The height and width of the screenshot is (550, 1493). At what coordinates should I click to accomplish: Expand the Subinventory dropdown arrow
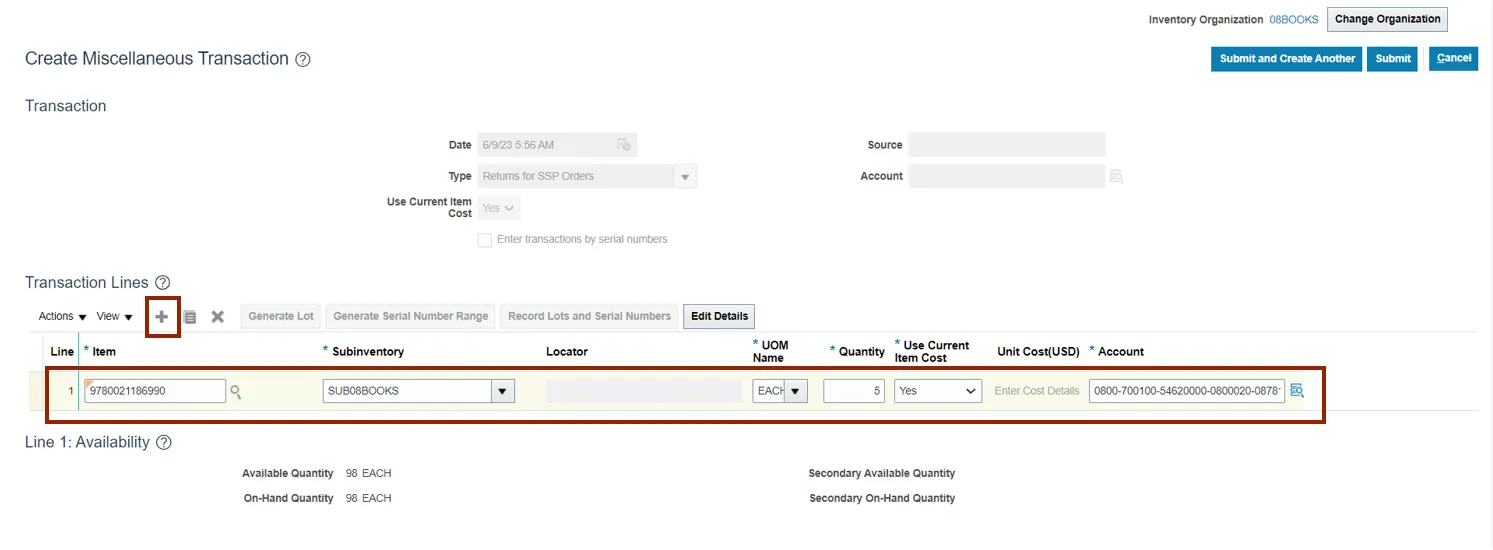coord(502,391)
